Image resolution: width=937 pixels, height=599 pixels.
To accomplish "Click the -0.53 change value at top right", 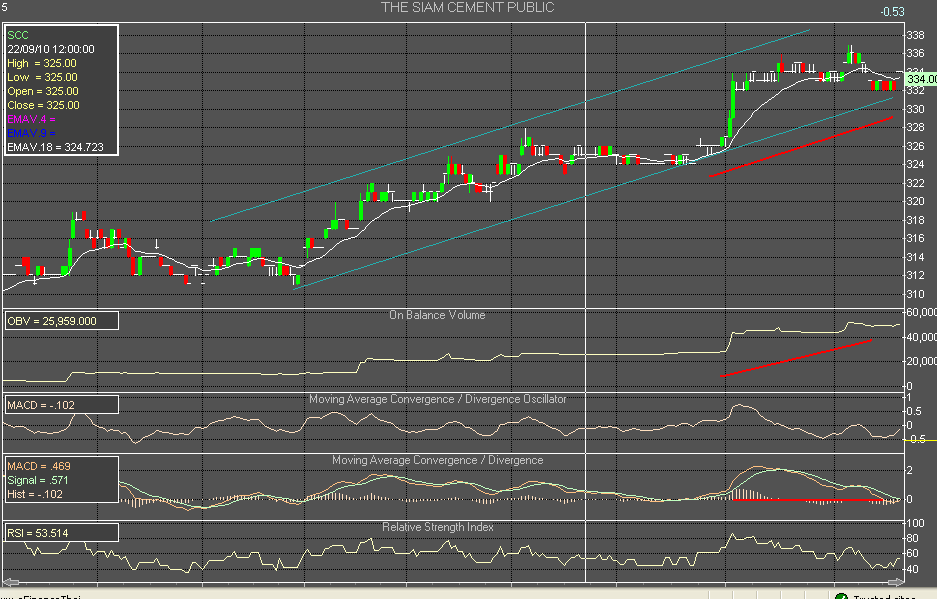I will pos(892,12).
